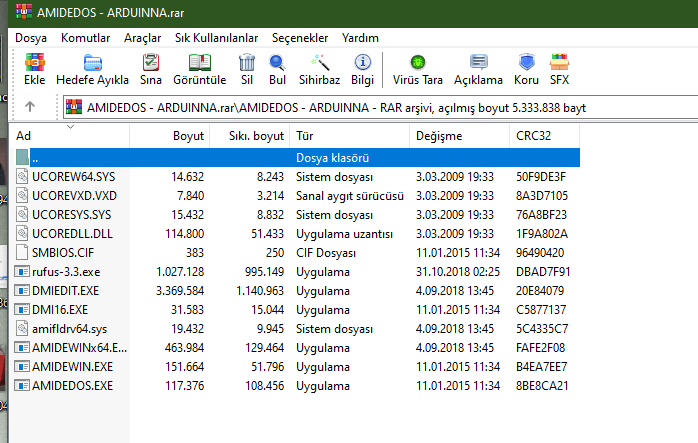Click the AMIDEWIN.EXE application icon
This screenshot has height=443, width=698.
tap(22, 366)
